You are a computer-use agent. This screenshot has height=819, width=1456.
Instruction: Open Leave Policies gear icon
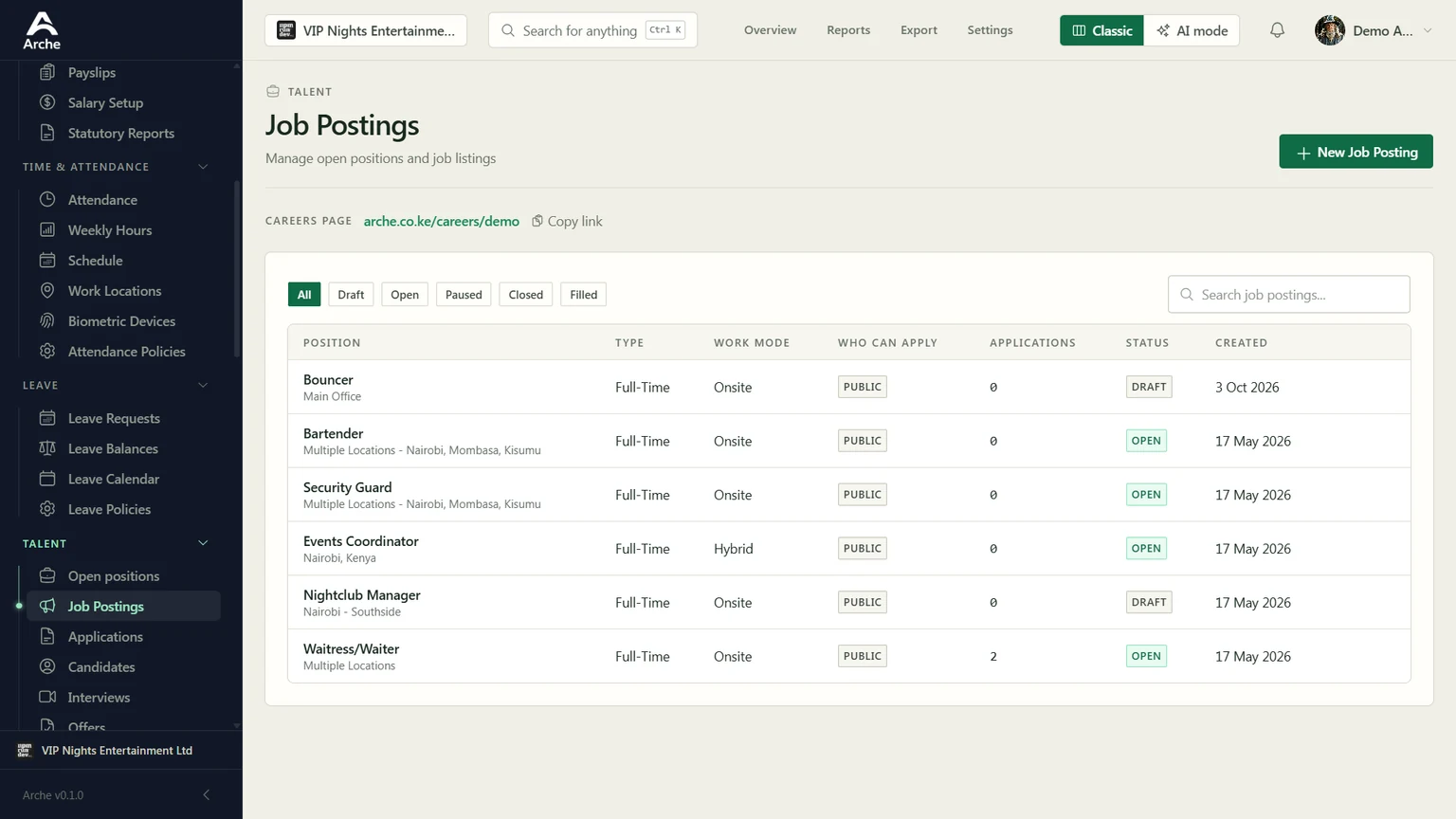(47, 509)
